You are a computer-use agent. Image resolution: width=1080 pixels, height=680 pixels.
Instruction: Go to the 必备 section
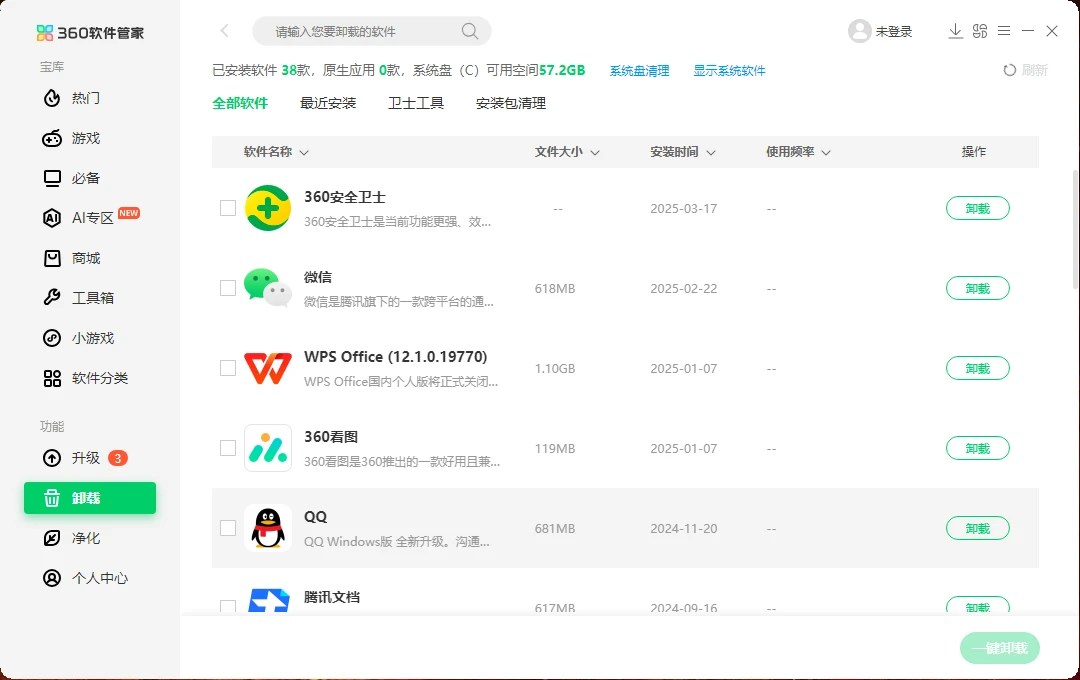click(x=72, y=178)
